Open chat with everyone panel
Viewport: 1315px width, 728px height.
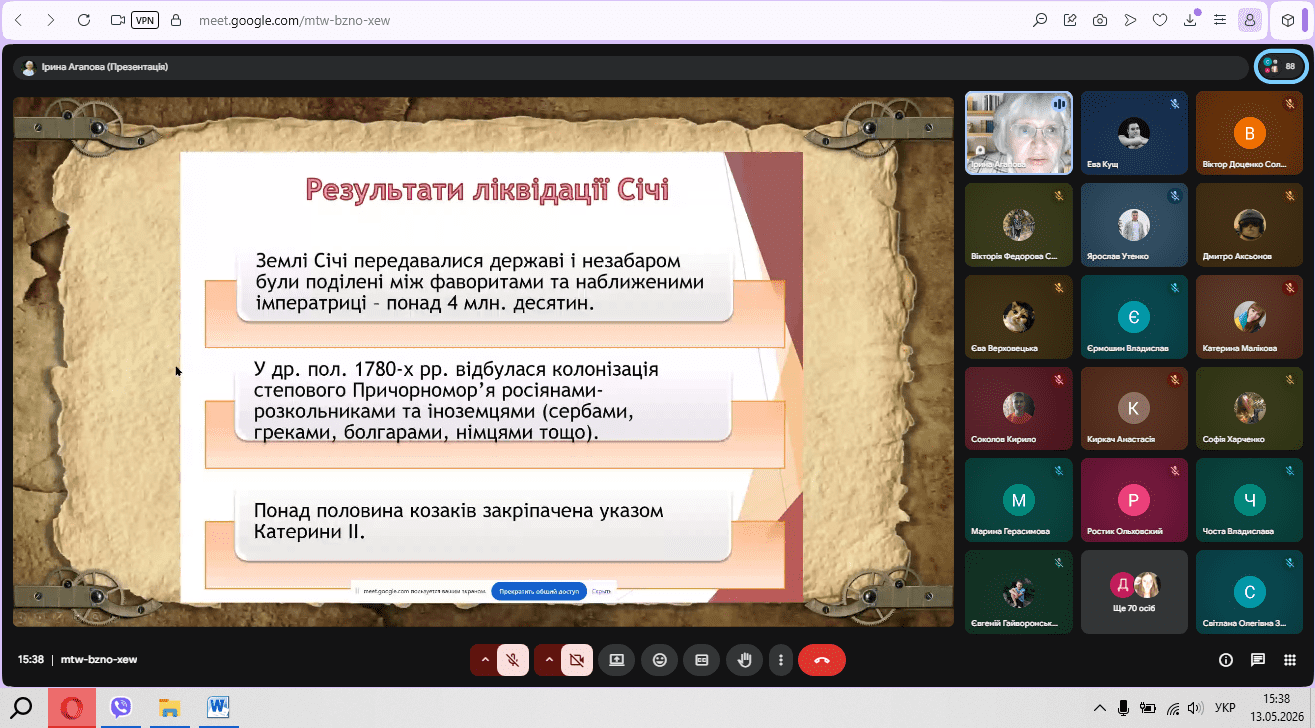(1258, 660)
